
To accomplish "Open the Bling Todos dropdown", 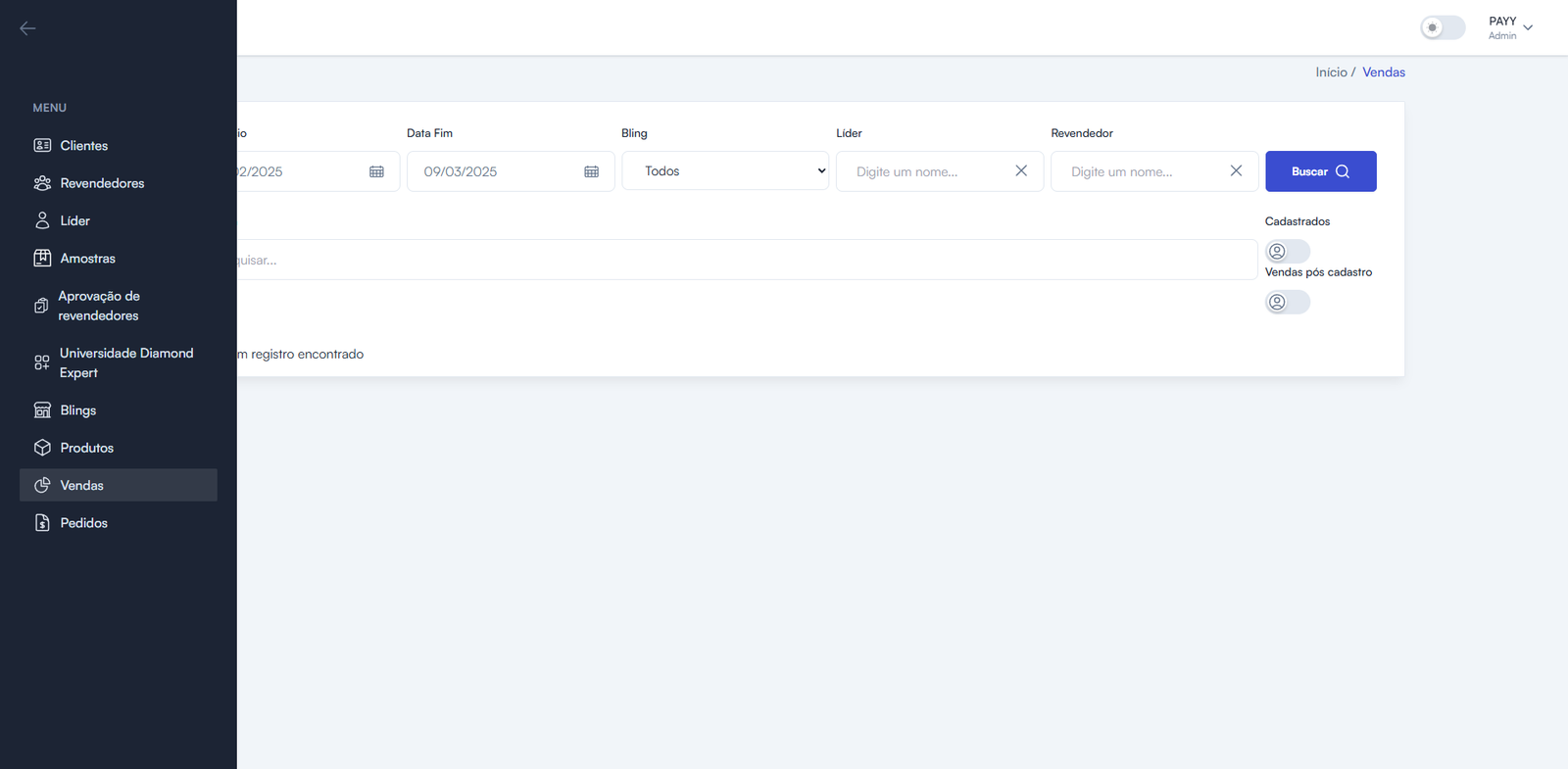I will [x=725, y=171].
